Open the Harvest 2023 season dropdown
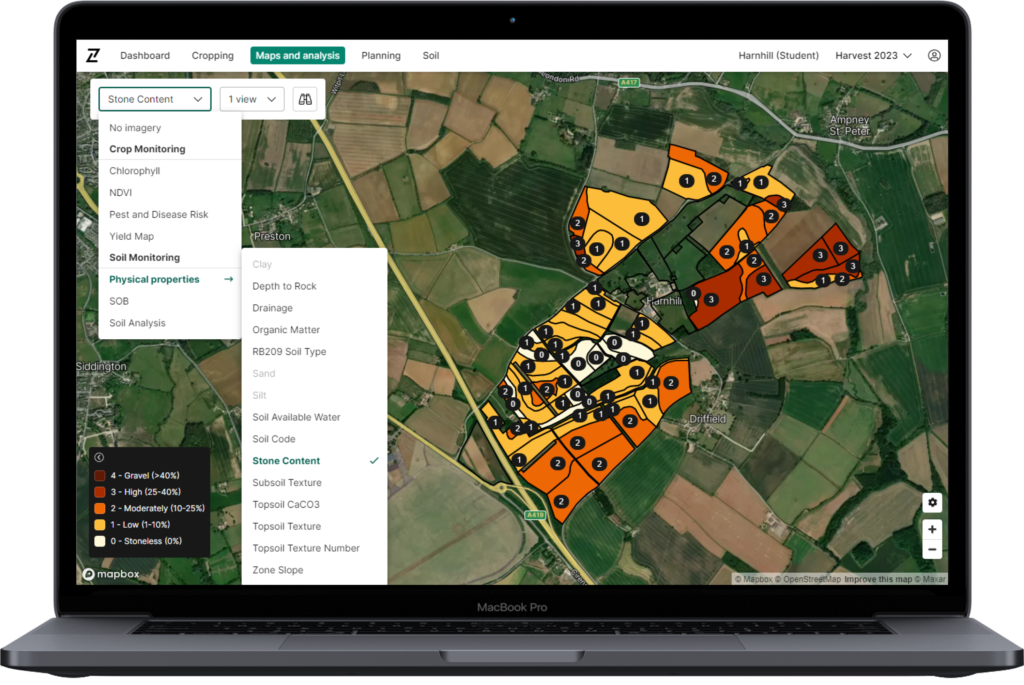 click(873, 56)
